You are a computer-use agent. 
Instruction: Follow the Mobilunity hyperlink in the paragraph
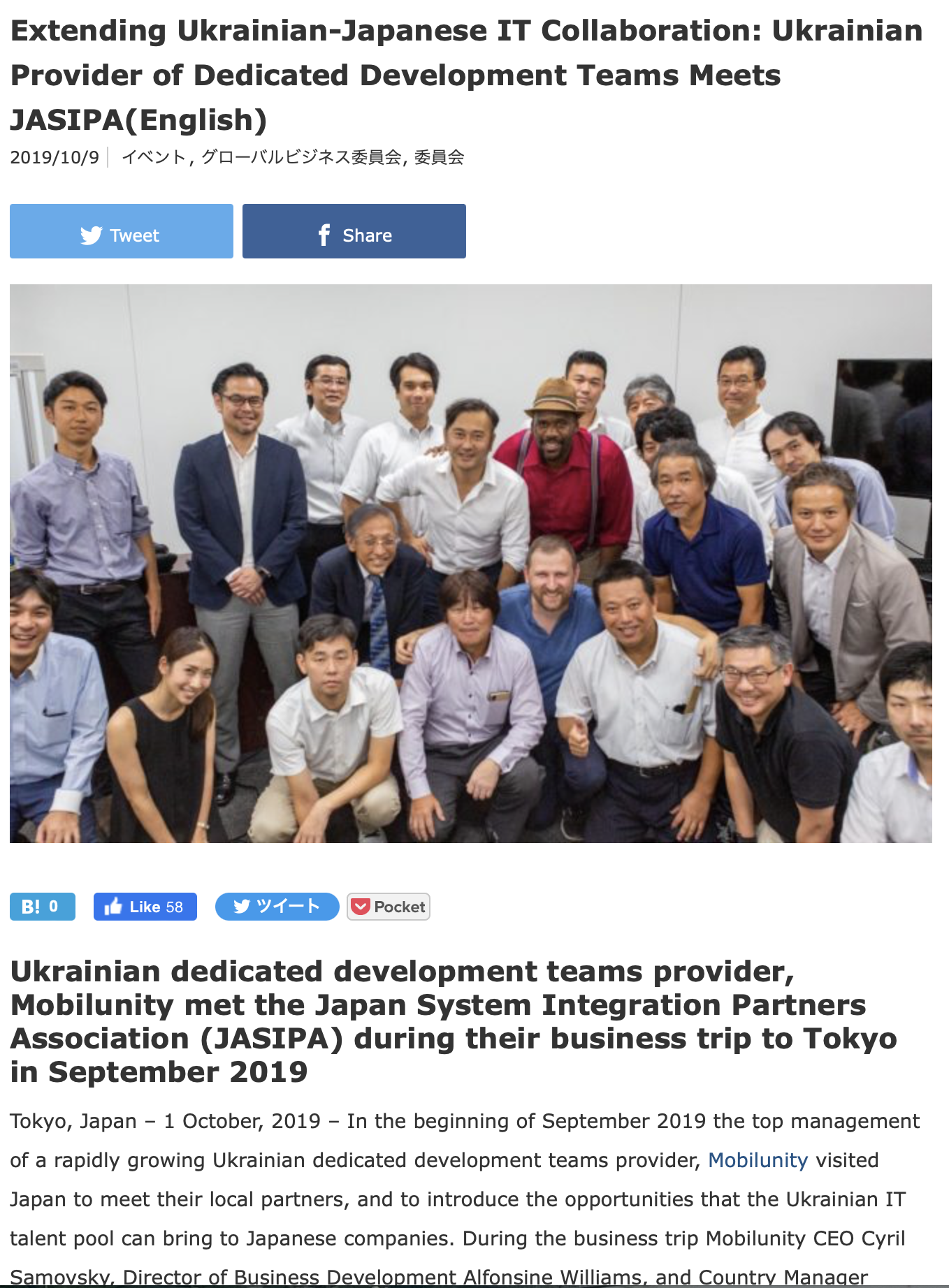click(x=758, y=1160)
